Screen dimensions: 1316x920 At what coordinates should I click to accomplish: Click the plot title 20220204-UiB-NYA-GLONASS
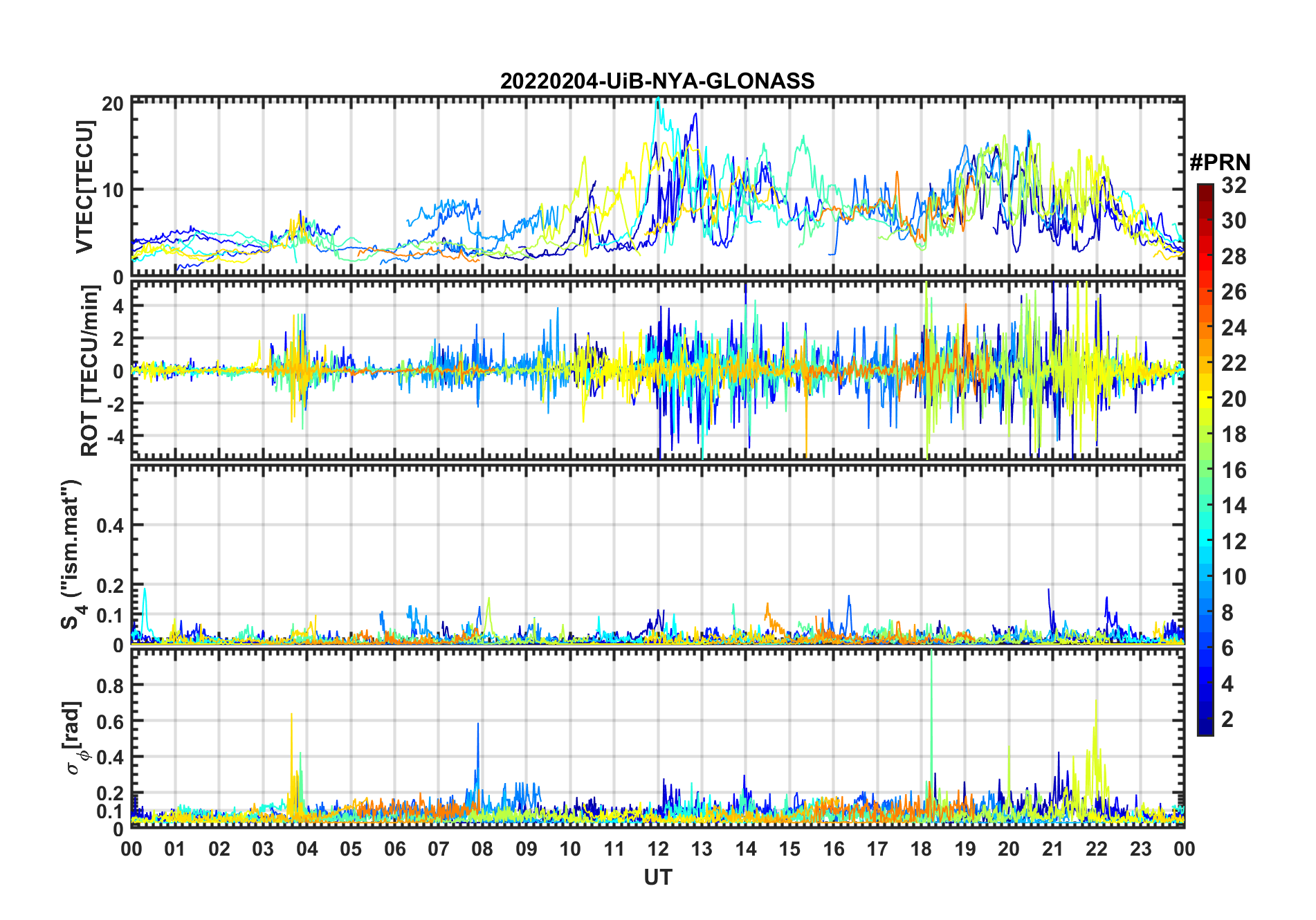pos(657,81)
